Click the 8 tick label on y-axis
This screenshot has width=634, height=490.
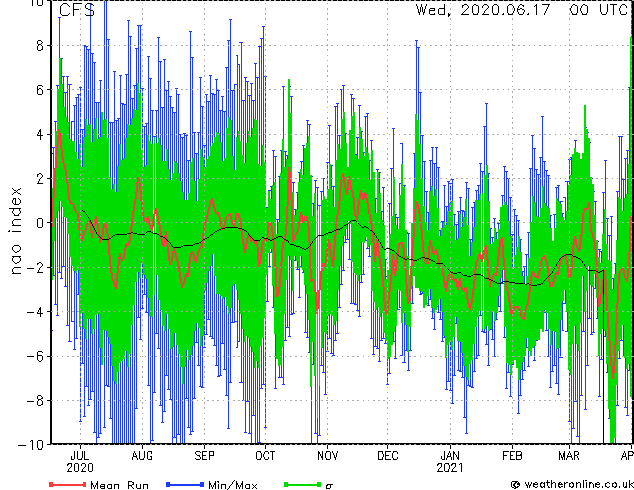(40, 46)
